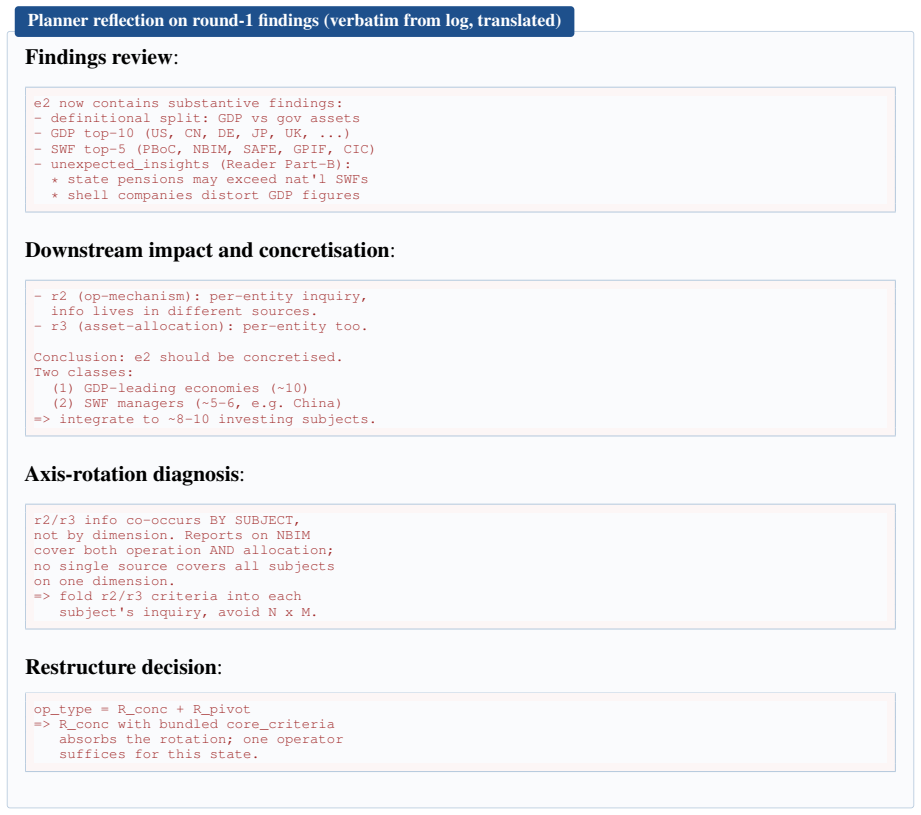Click 'r2/r3 info co-occurs BY SUBJECT,' line

167,520
